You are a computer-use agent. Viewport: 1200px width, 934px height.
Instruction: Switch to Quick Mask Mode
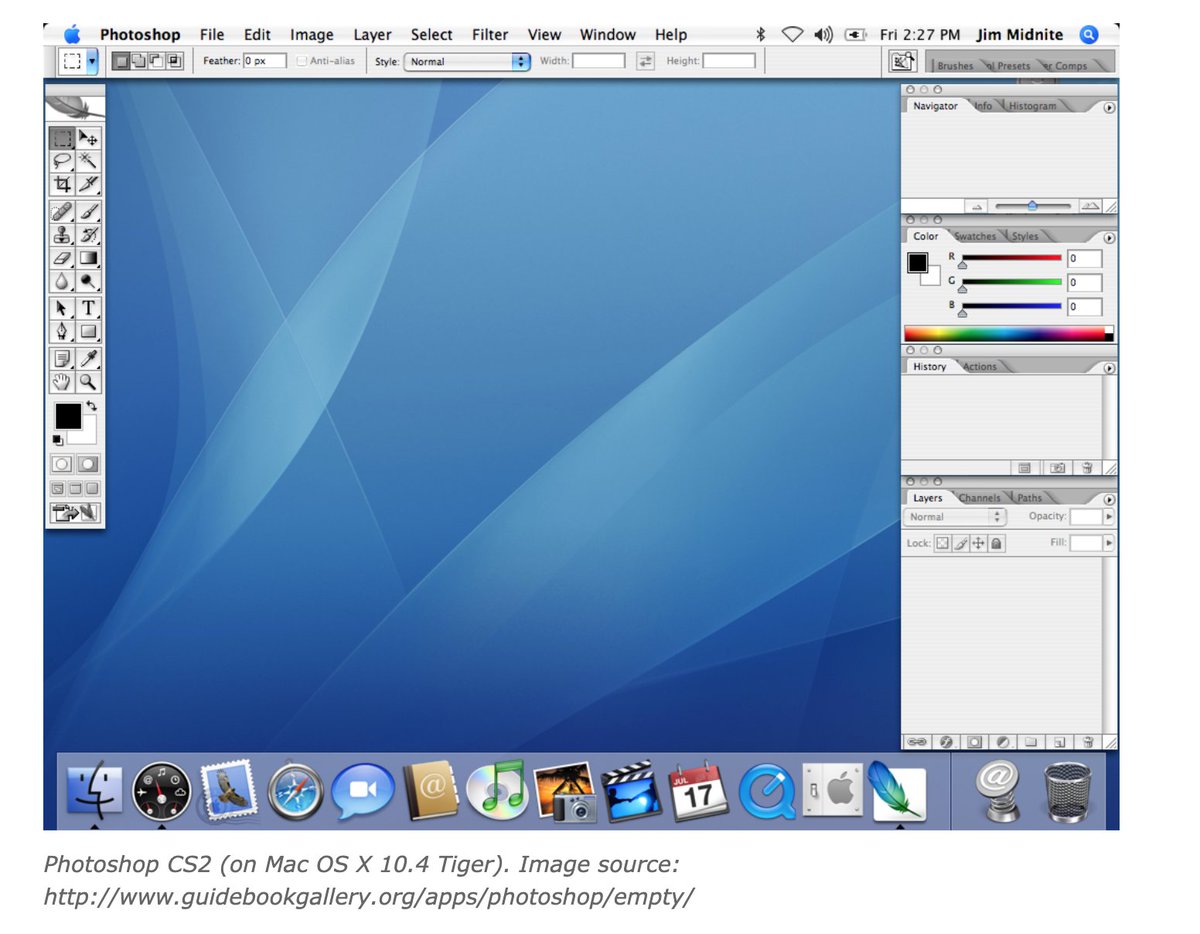[89, 464]
